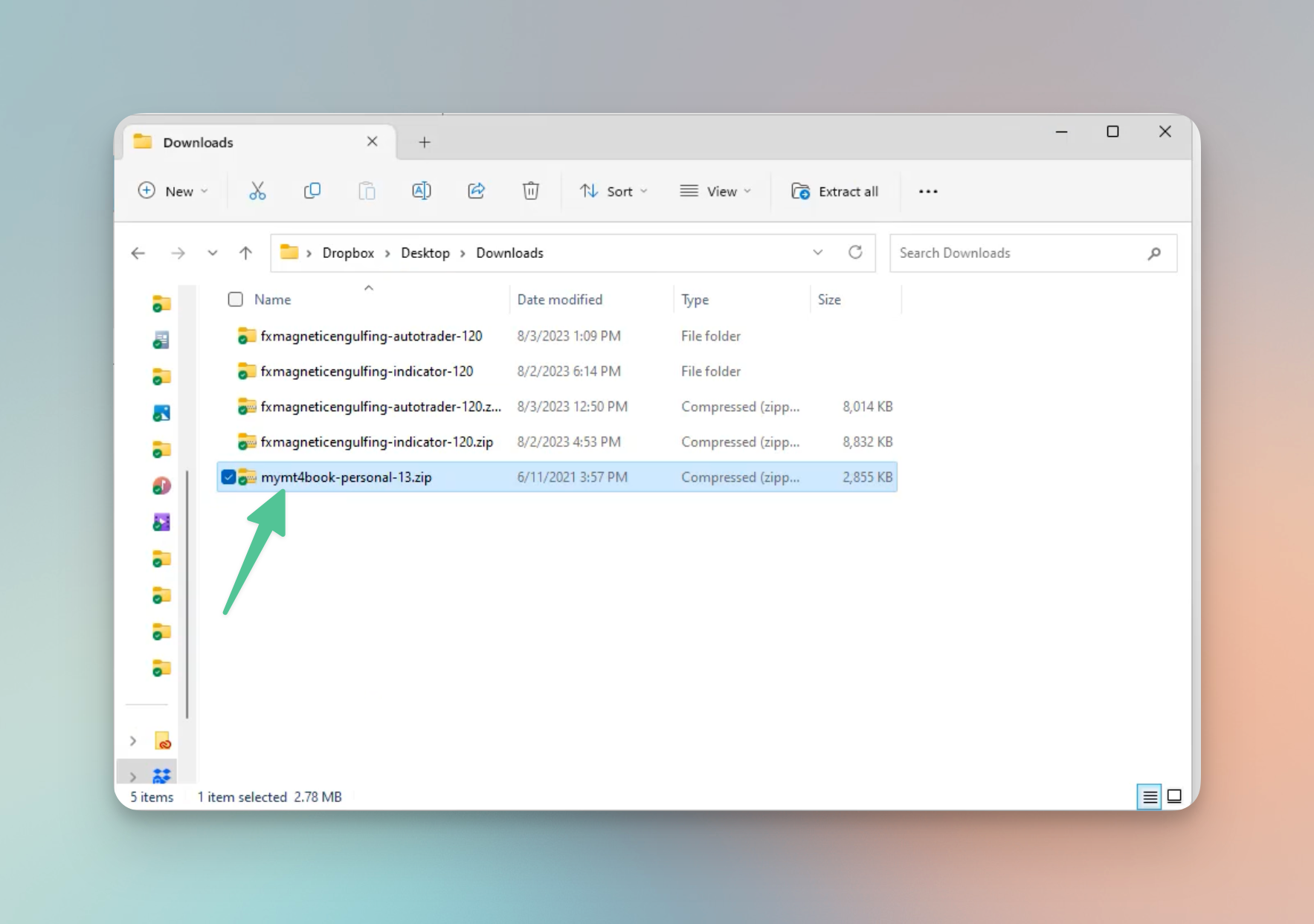Viewport: 1314px width, 924px height.
Task: Click the New button in toolbar
Action: (173, 191)
